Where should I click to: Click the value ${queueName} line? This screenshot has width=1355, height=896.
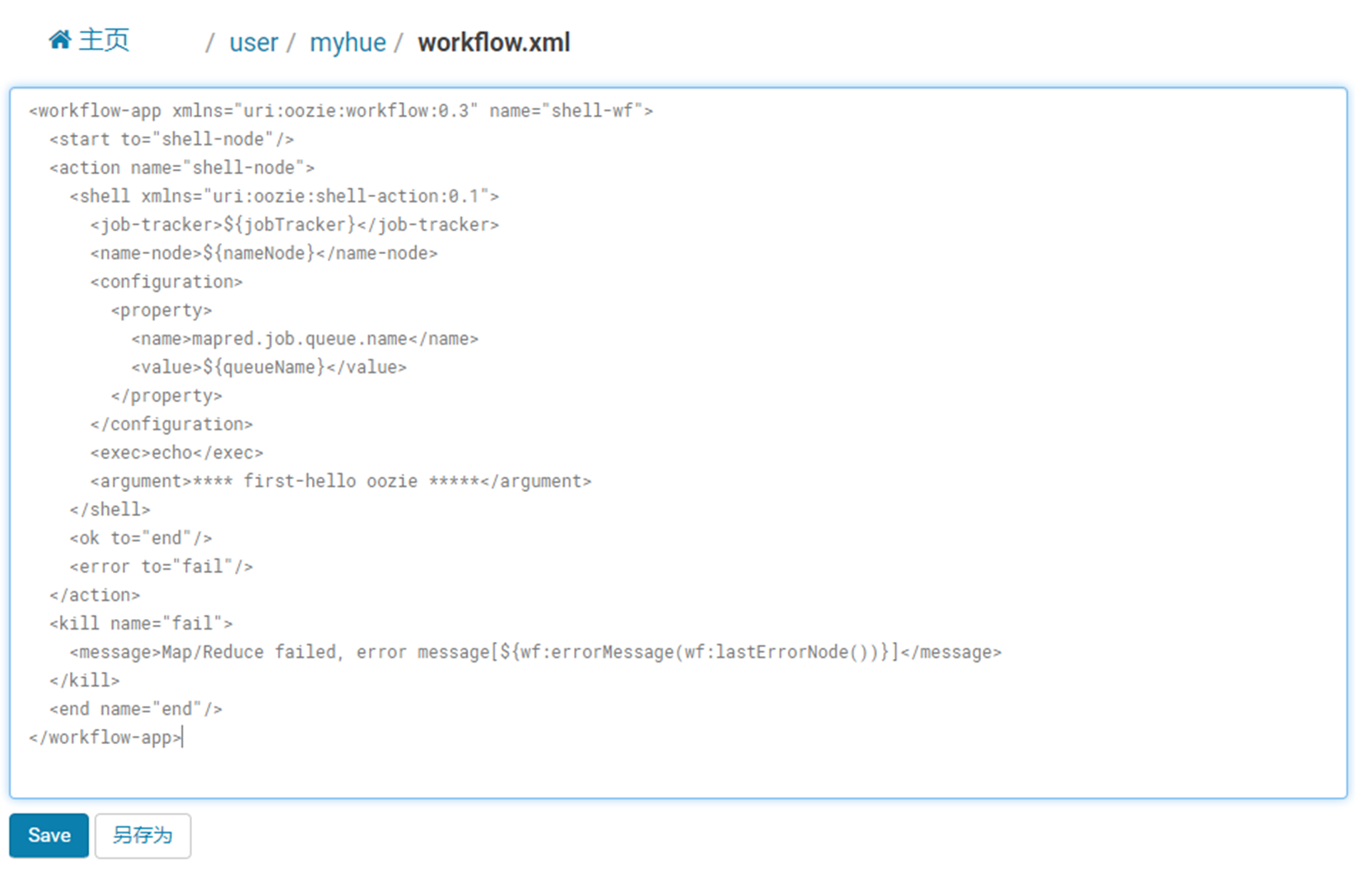tap(269, 367)
